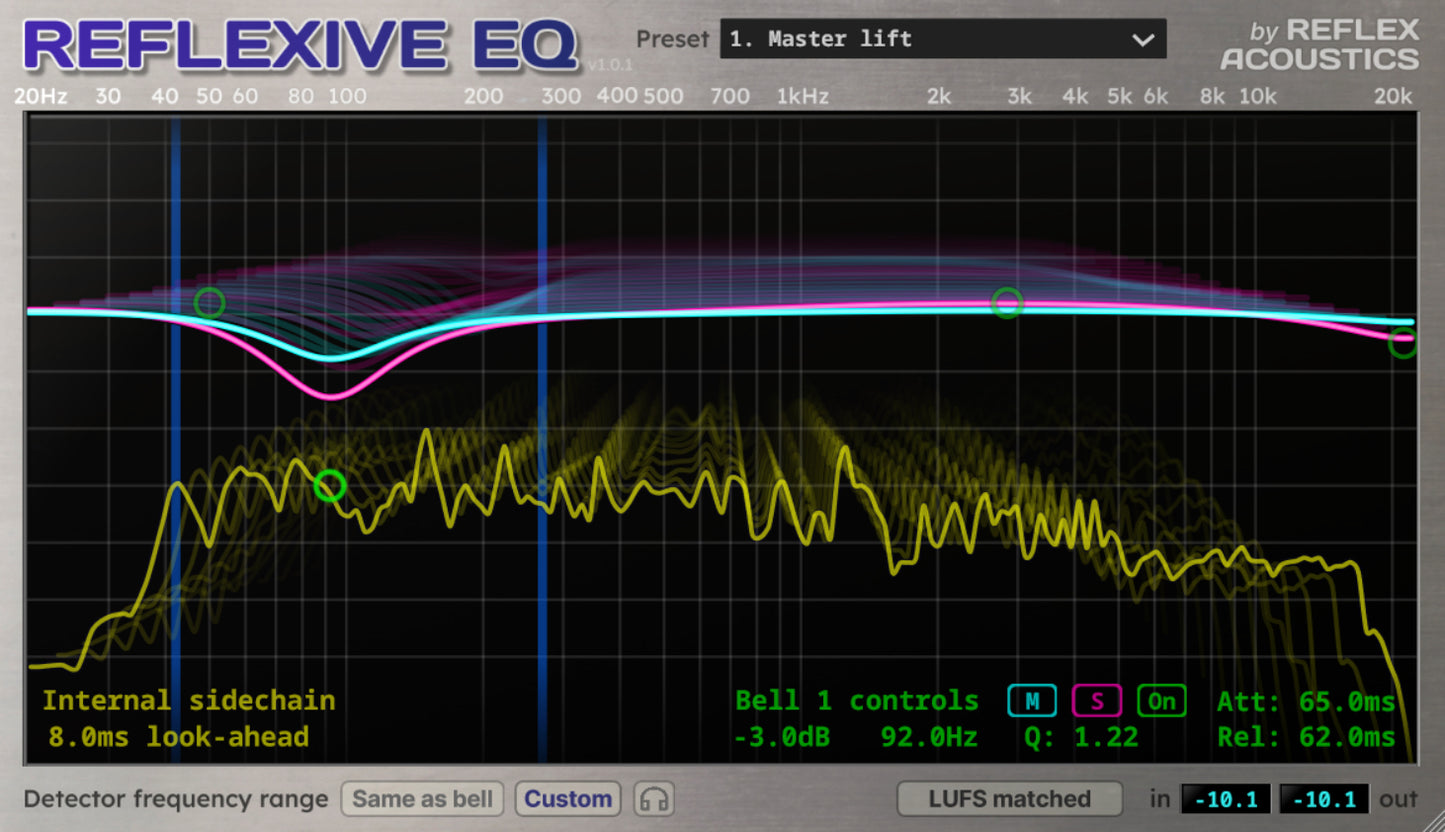Grab the green handle at the 20k edge
1445x832 pixels.
pos(1404,342)
